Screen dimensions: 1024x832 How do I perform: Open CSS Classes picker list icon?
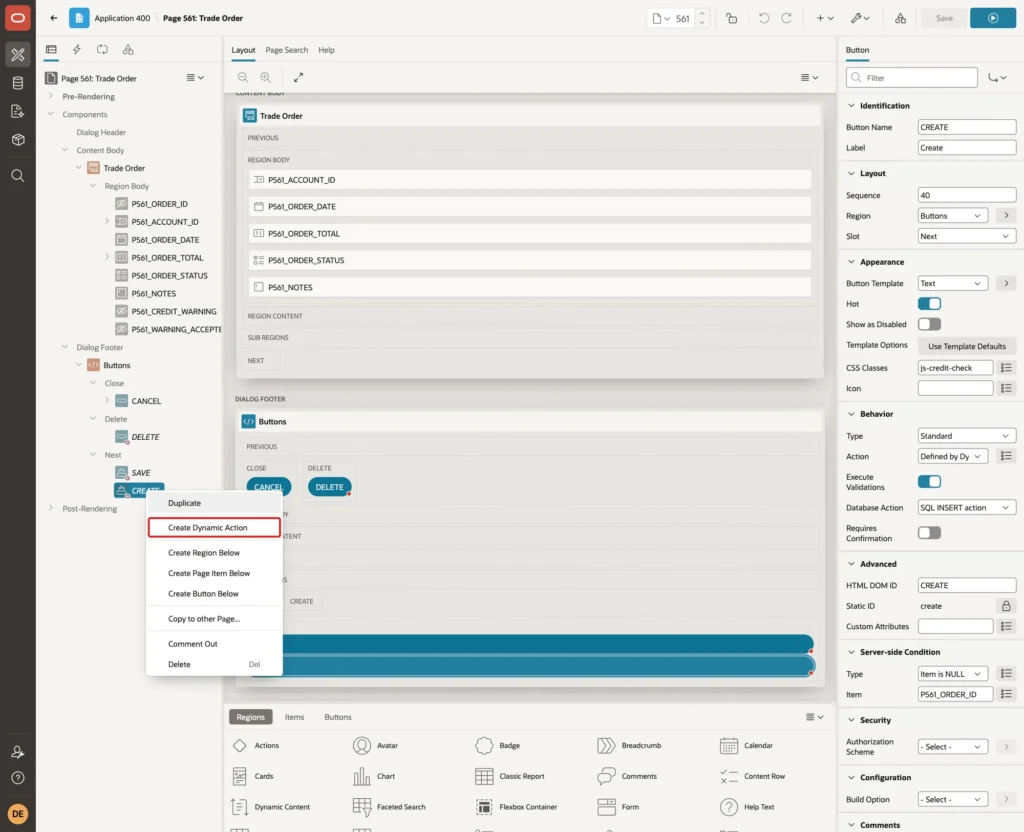[1006, 368]
